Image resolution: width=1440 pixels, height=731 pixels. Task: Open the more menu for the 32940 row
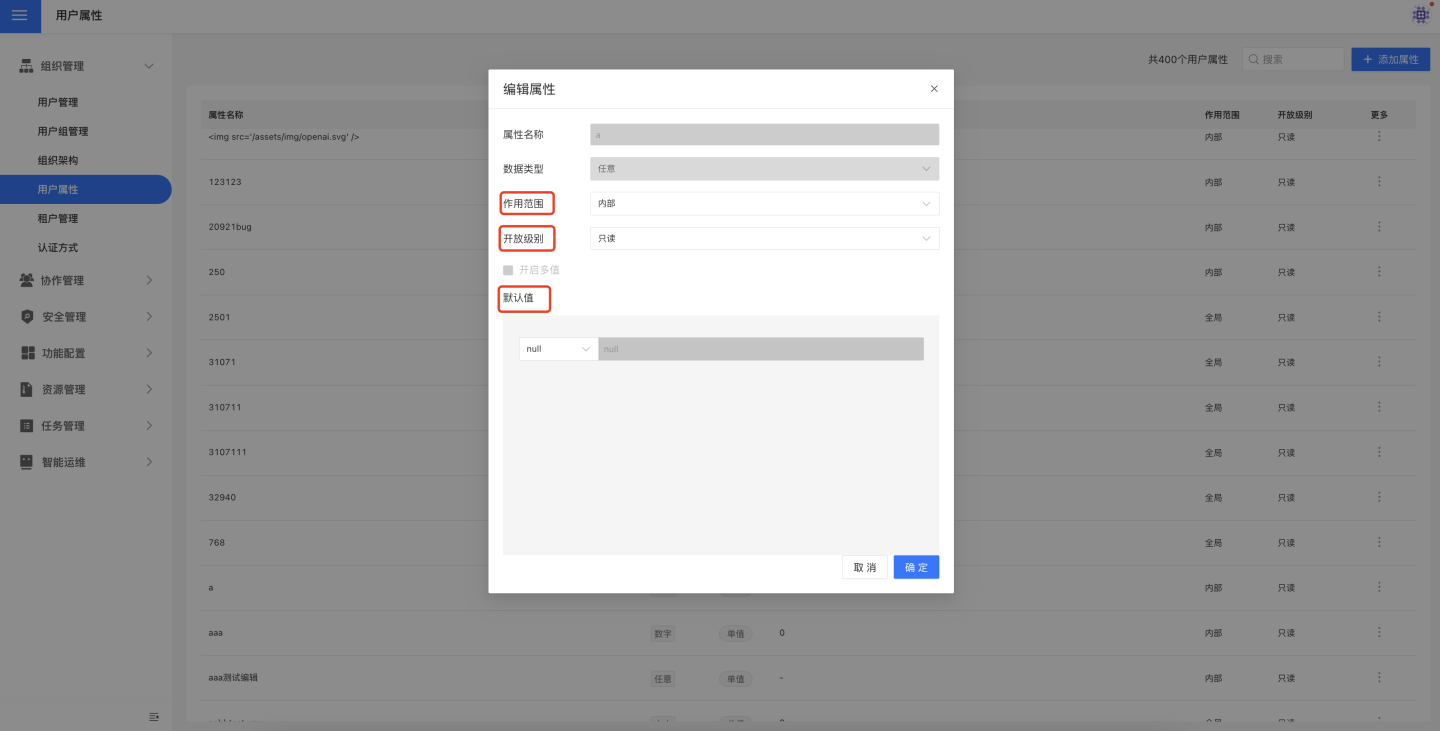point(1379,497)
